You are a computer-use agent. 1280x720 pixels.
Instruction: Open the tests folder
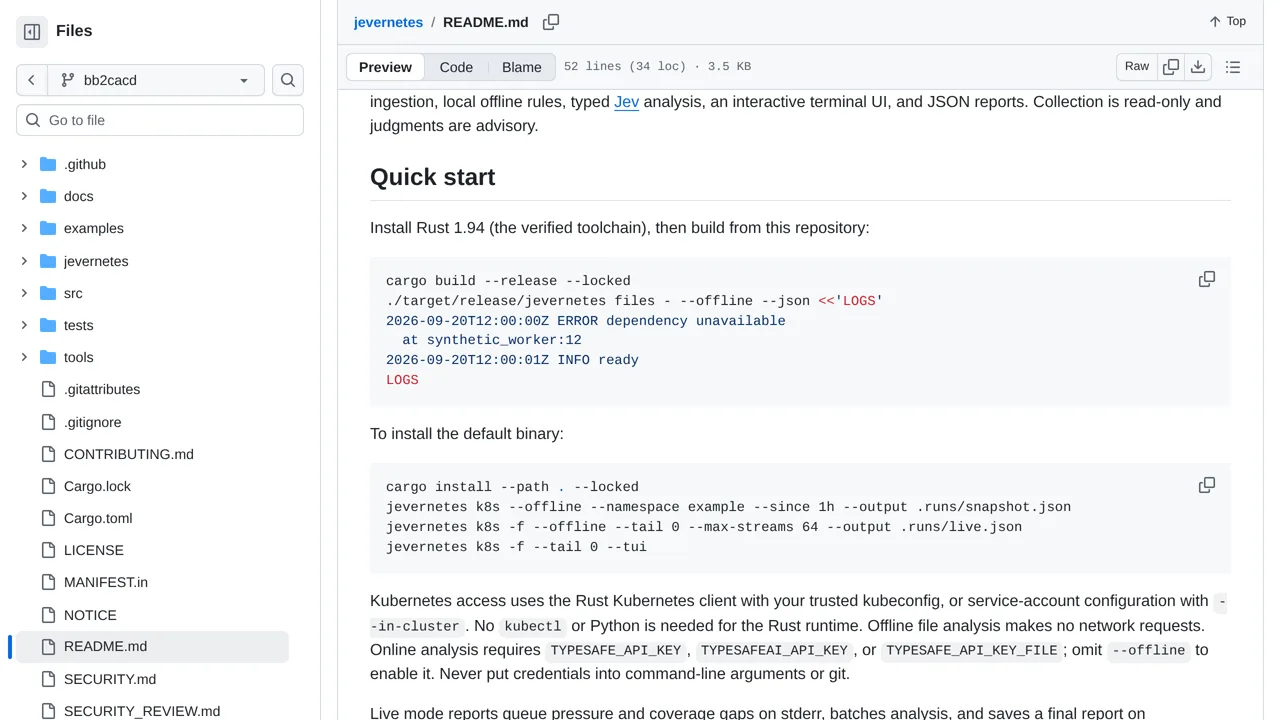point(78,325)
